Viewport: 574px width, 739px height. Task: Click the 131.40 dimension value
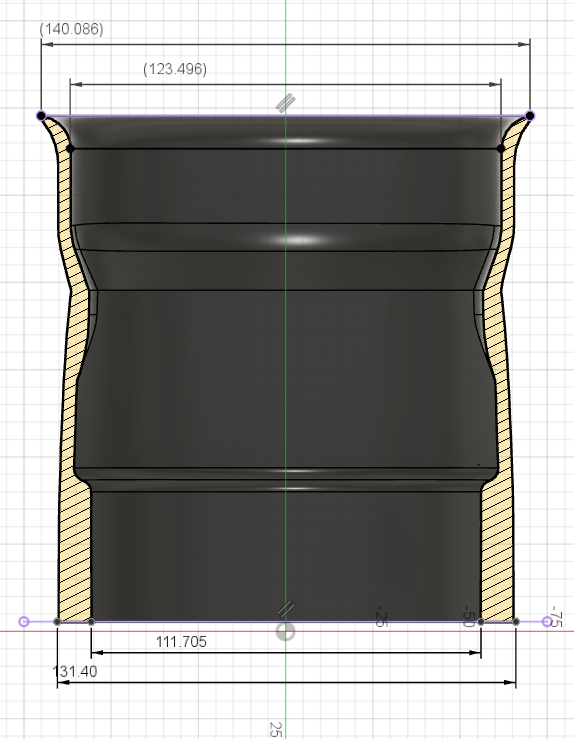point(75,671)
